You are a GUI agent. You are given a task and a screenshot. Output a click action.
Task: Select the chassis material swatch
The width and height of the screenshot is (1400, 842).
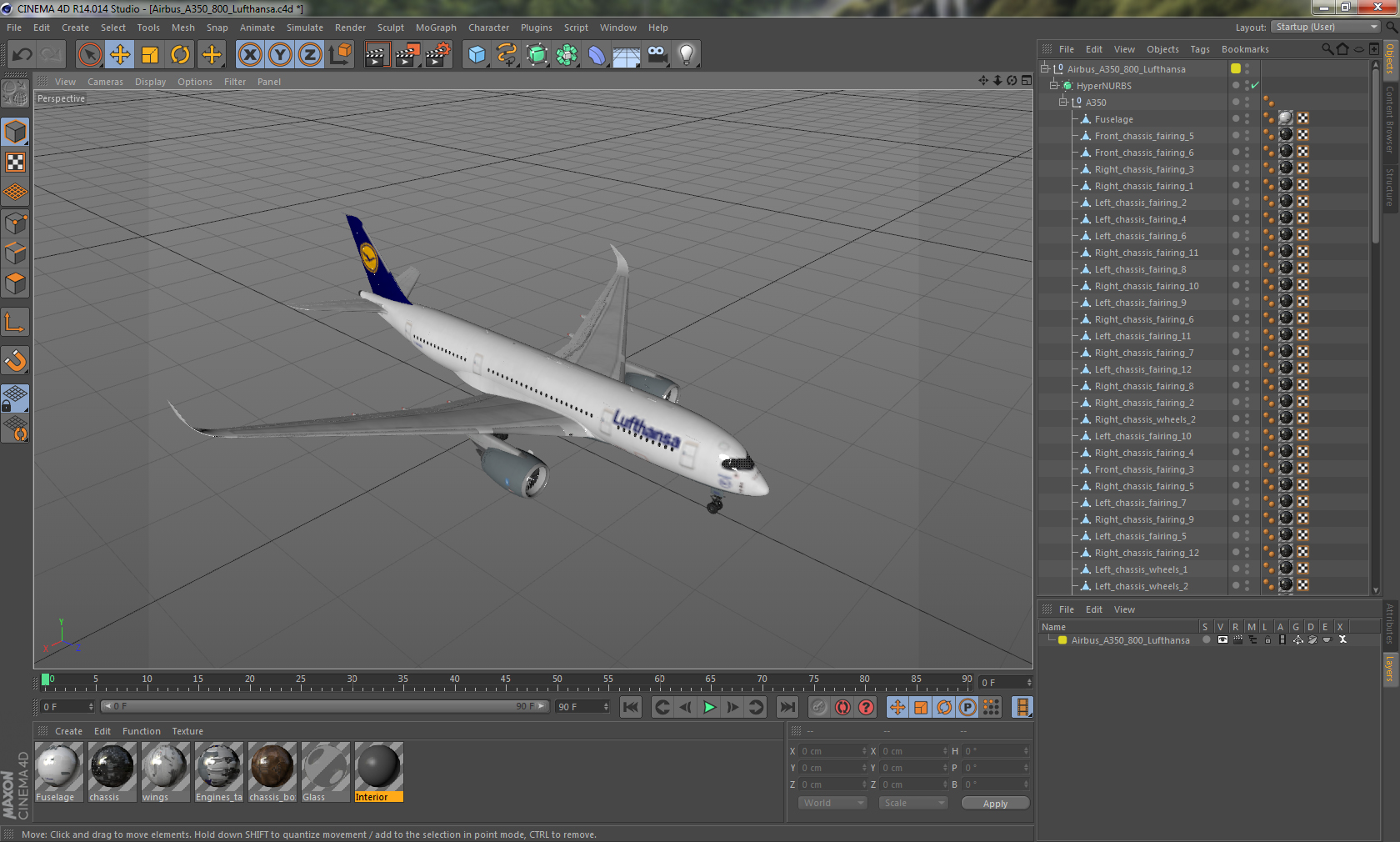[x=112, y=772]
